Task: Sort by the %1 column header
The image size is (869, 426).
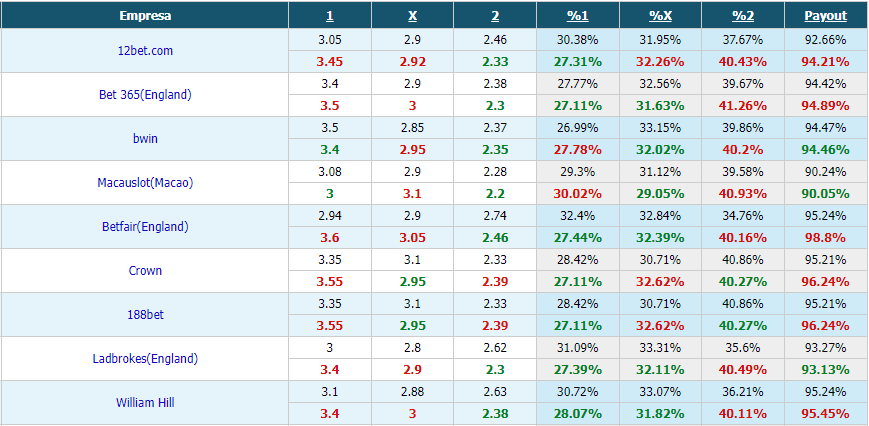Action: 577,16
